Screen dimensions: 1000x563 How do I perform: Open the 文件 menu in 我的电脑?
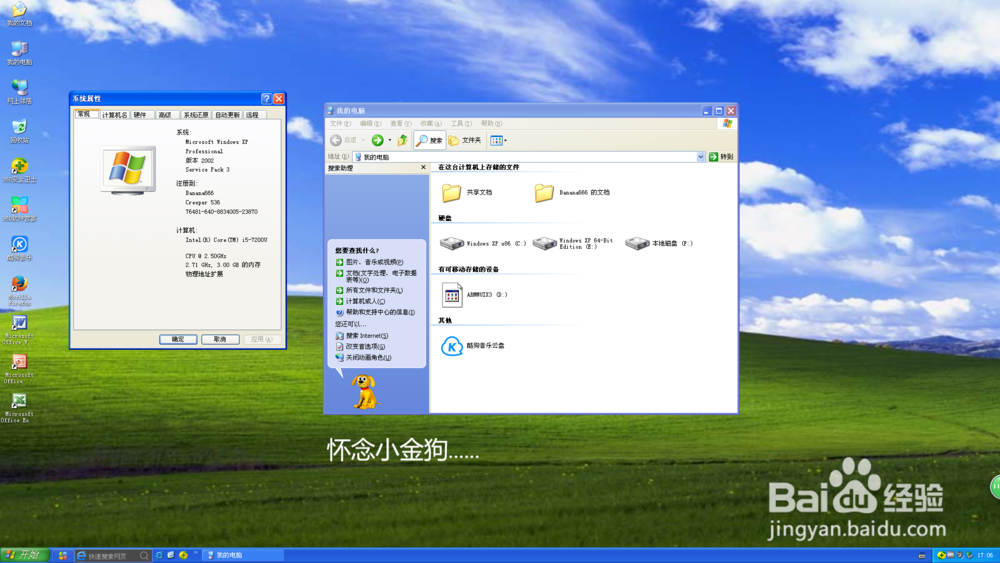click(340, 124)
